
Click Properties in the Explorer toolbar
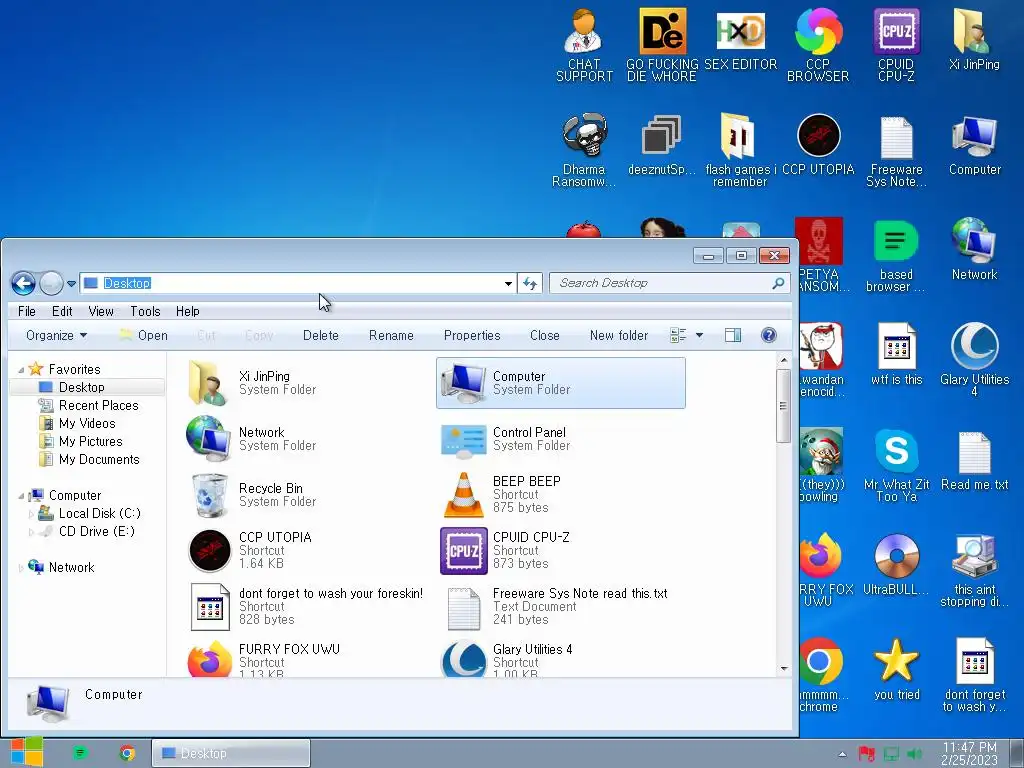[472, 336]
